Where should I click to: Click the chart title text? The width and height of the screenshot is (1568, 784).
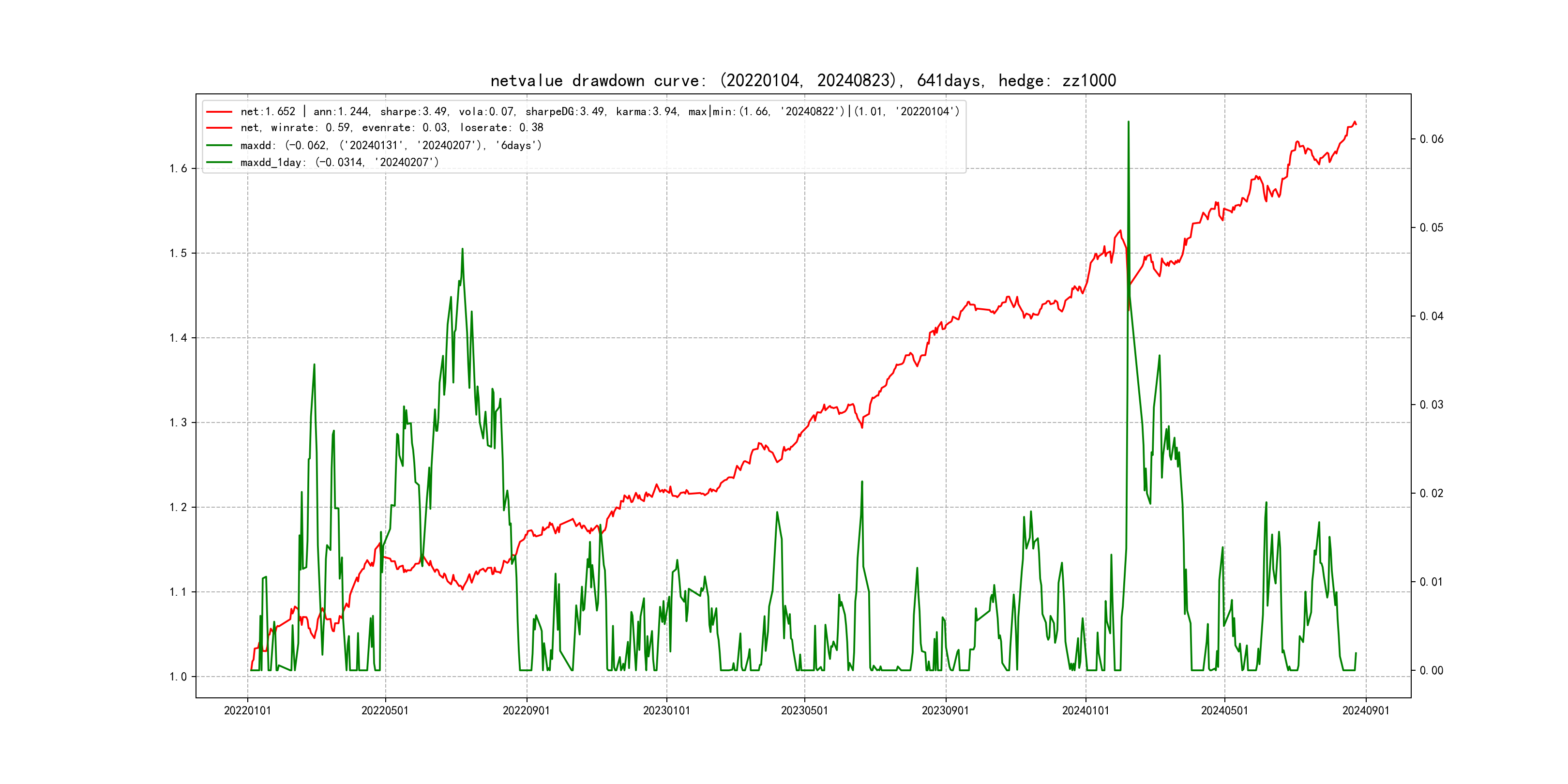(803, 80)
